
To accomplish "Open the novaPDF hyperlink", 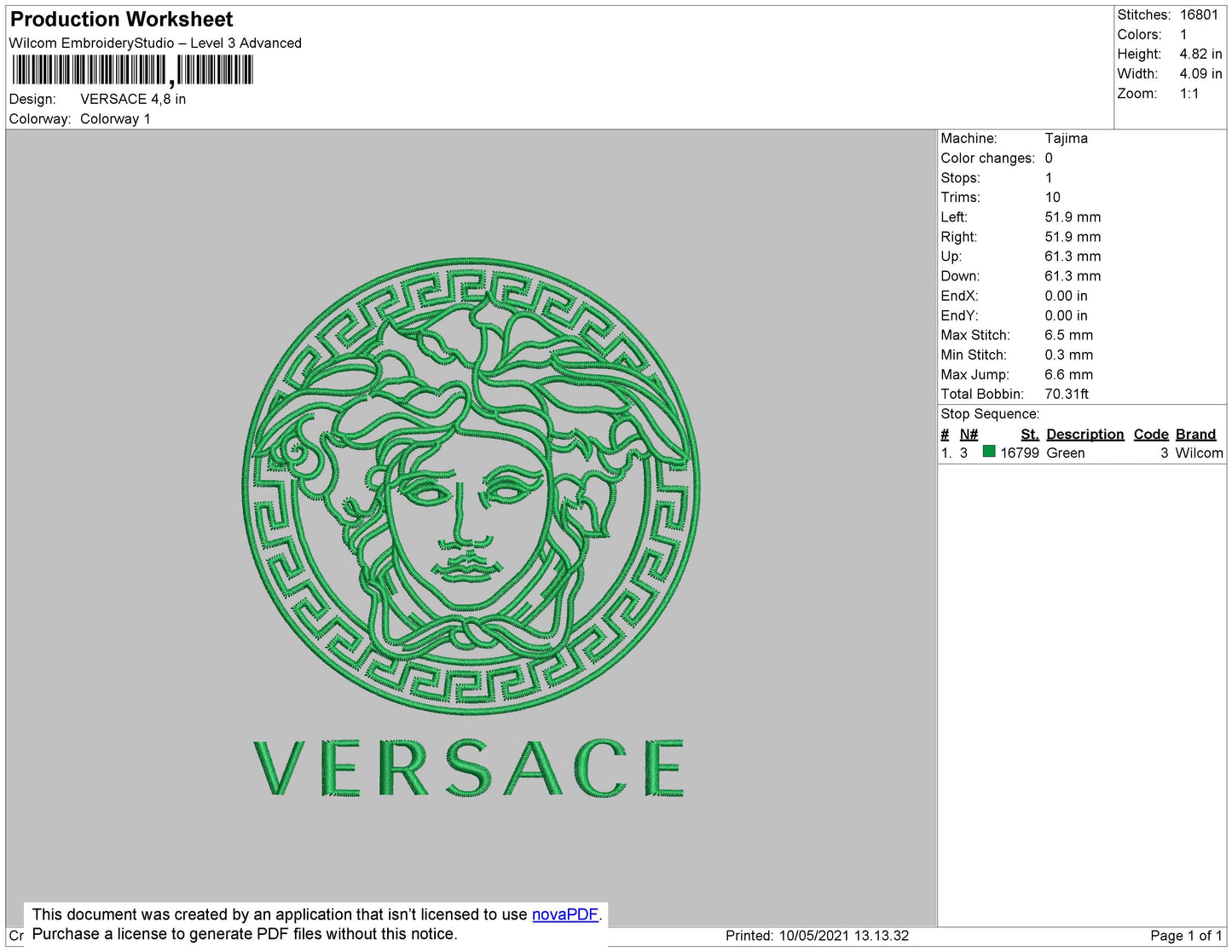I will pos(565,914).
